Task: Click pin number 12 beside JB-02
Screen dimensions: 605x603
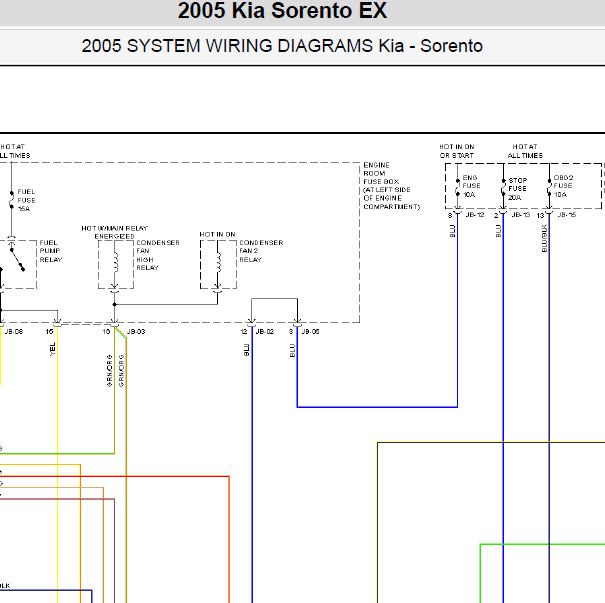Action: click(x=244, y=332)
